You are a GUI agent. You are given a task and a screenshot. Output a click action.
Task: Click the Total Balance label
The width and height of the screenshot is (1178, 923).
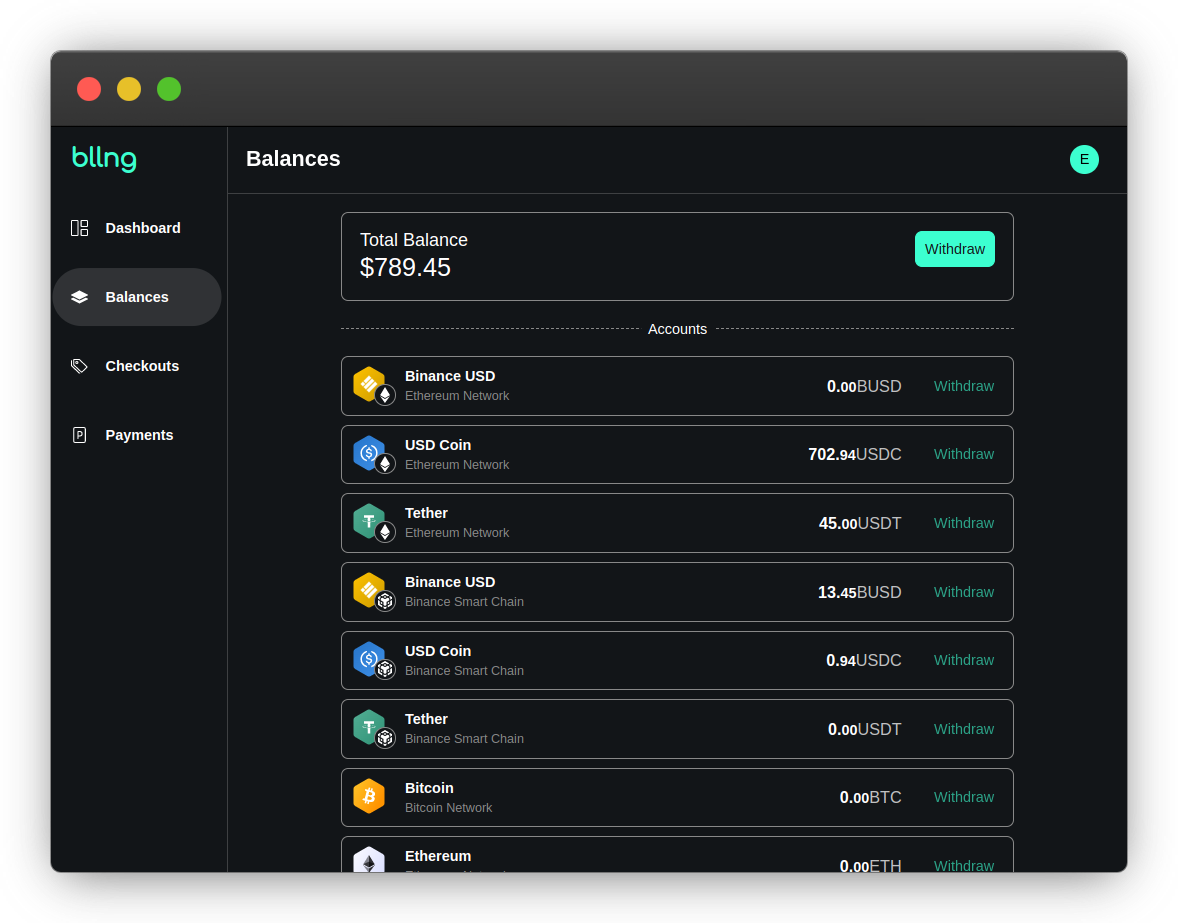(413, 240)
